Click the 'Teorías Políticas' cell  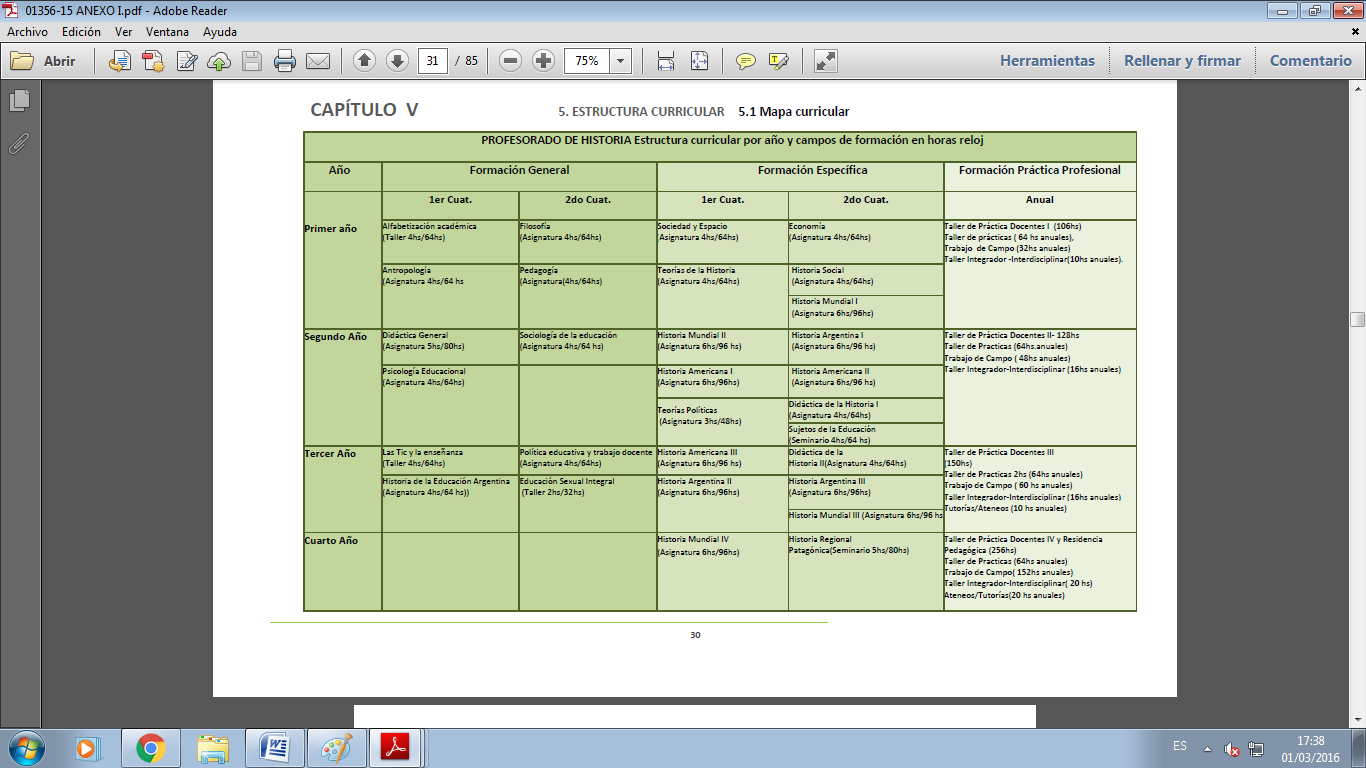[722, 422]
